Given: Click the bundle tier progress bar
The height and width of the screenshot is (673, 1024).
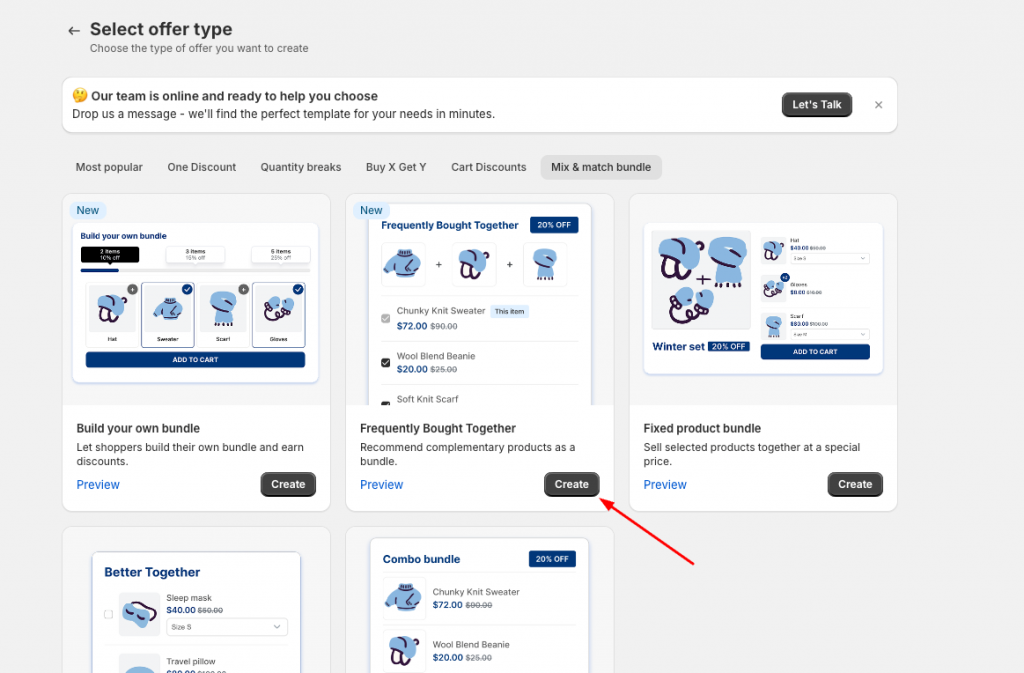Looking at the screenshot, I should (x=195, y=270).
